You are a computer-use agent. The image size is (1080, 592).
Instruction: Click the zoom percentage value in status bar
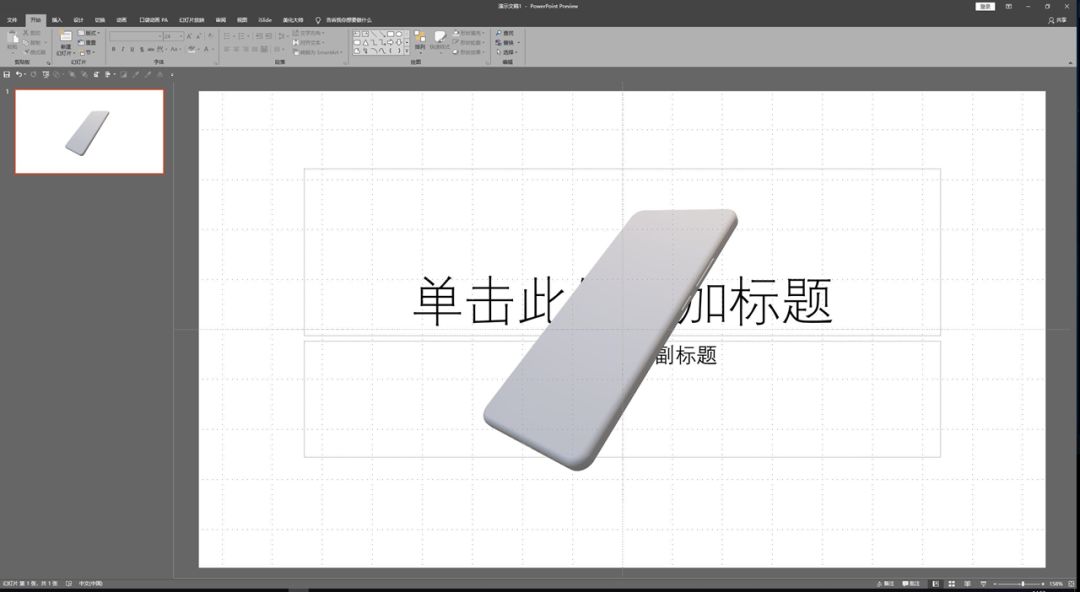tap(1056, 584)
